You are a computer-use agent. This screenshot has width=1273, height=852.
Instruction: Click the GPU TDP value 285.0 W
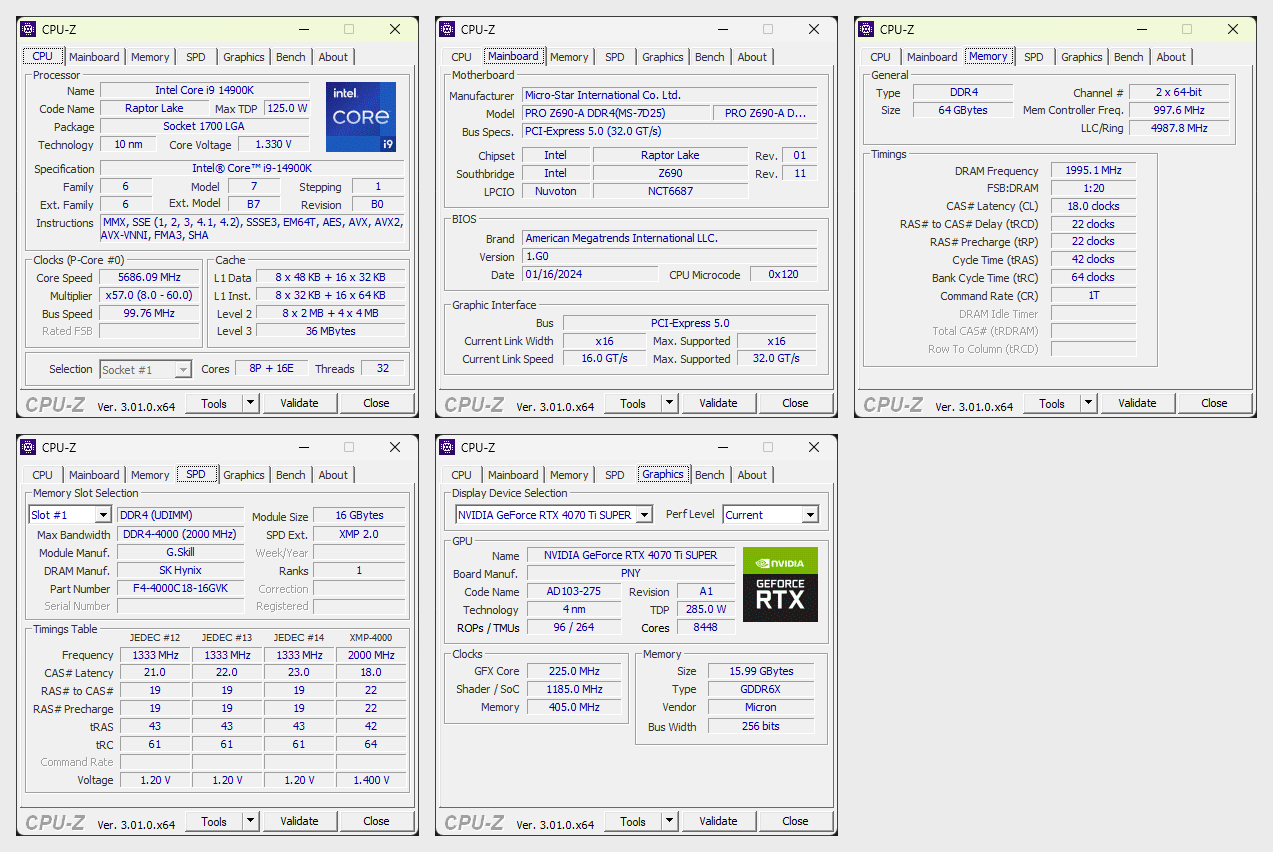pyautogui.click(x=706, y=609)
